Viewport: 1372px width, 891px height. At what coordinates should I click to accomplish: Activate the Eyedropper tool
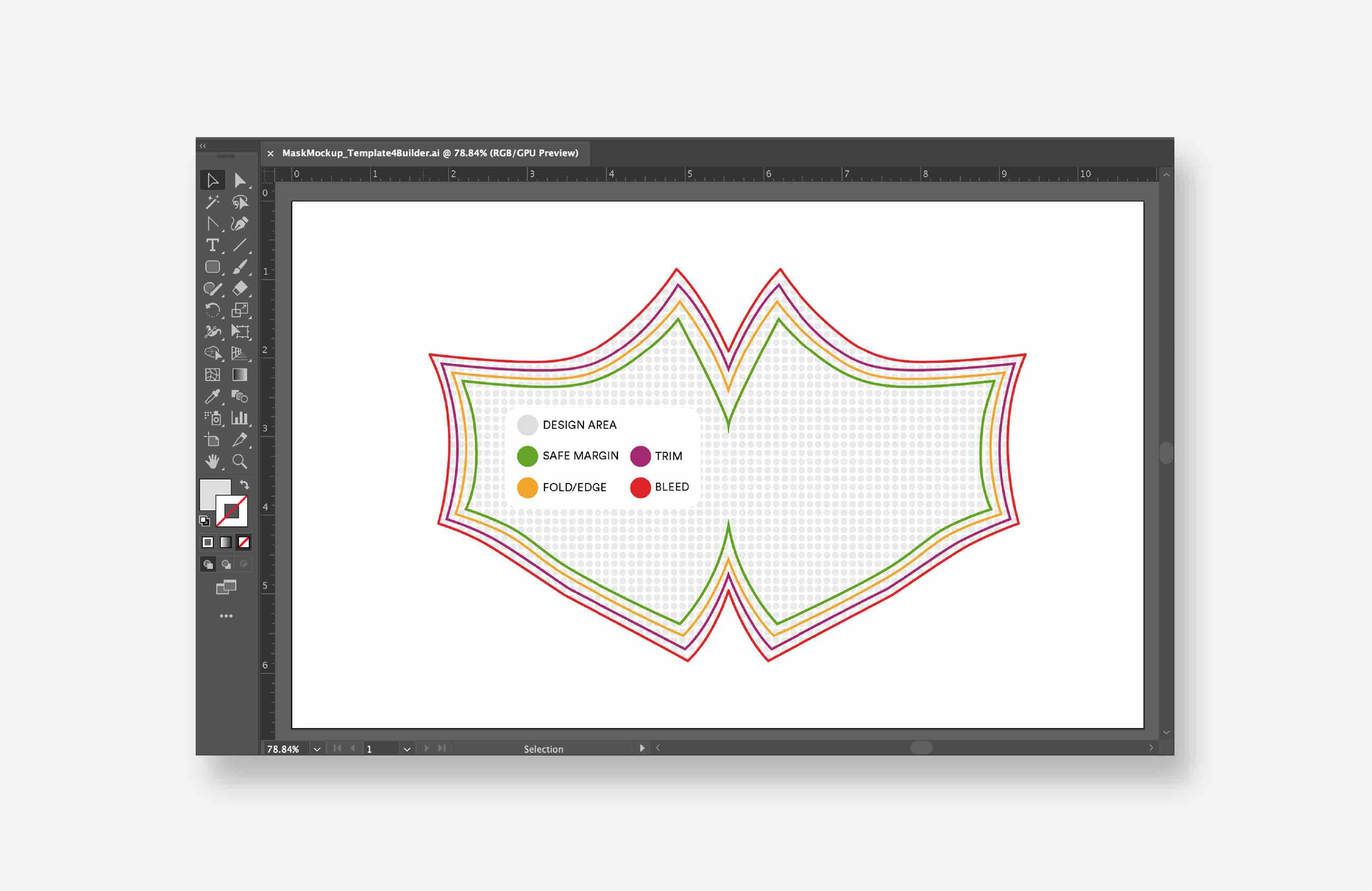212,397
